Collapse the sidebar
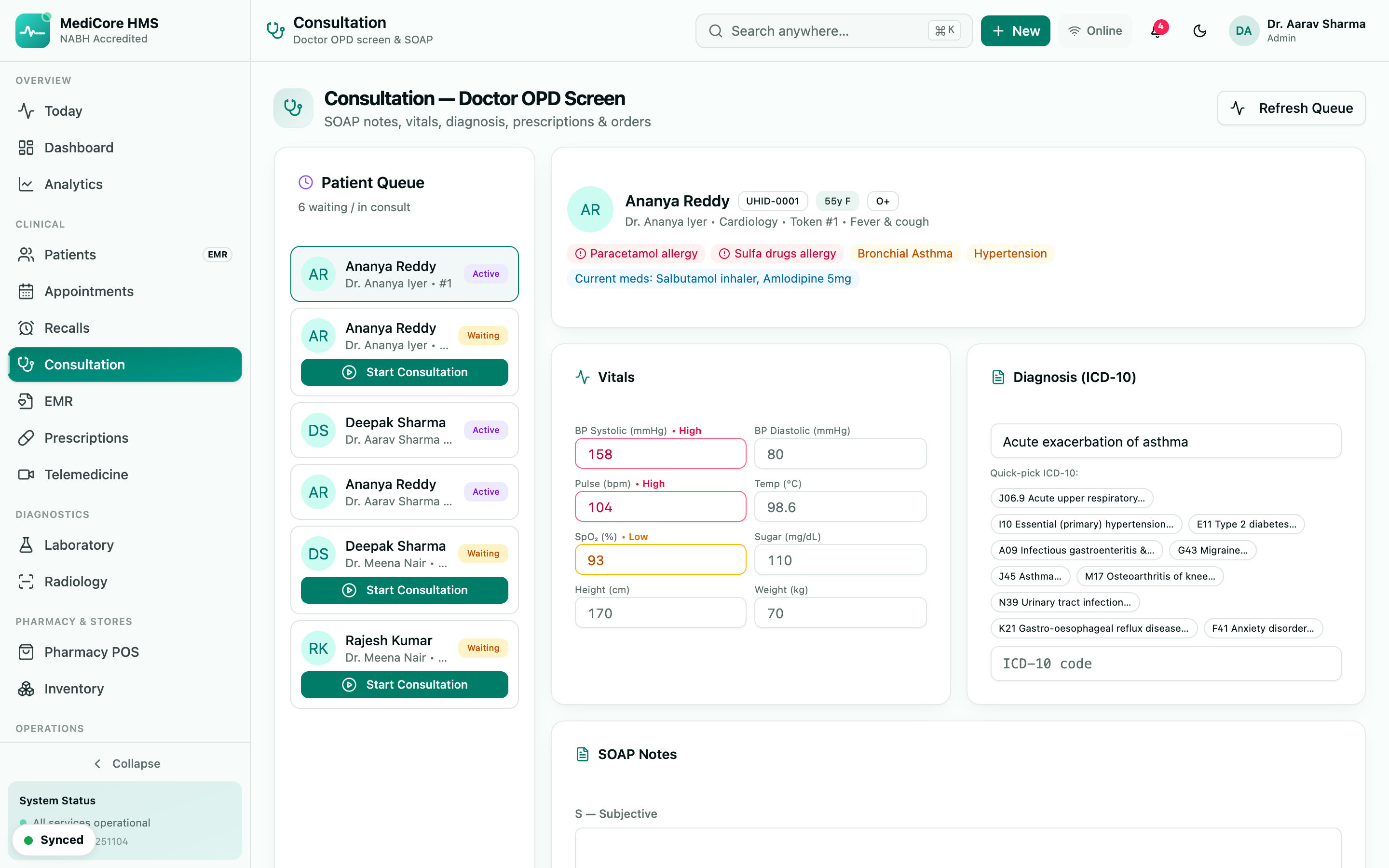The width and height of the screenshot is (1389, 868). (x=126, y=763)
